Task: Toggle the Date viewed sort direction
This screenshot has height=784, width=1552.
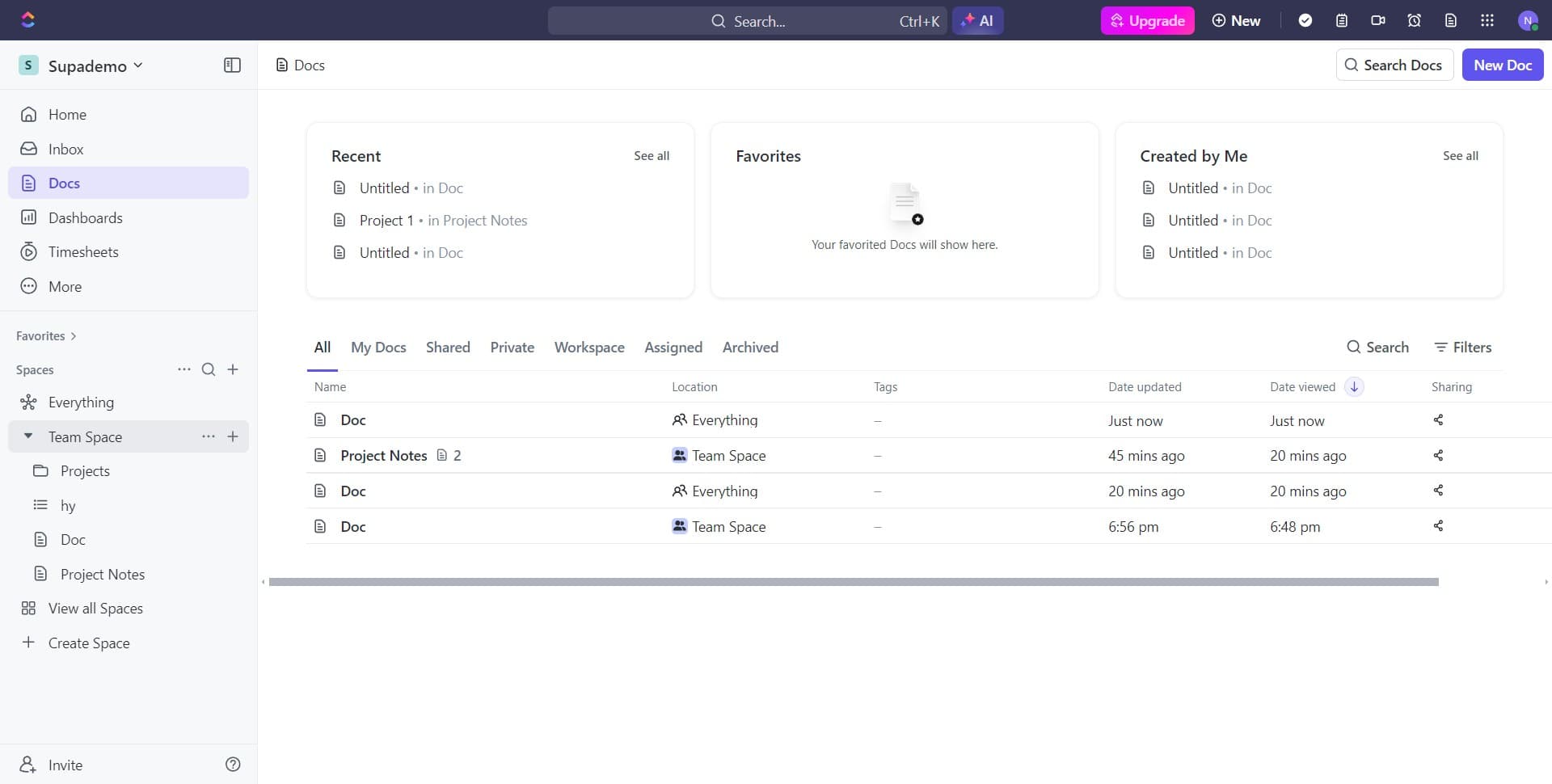Action: 1353,386
